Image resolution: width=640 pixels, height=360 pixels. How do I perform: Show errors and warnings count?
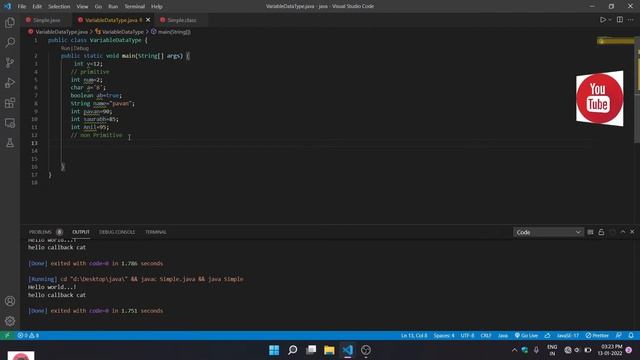28,335
